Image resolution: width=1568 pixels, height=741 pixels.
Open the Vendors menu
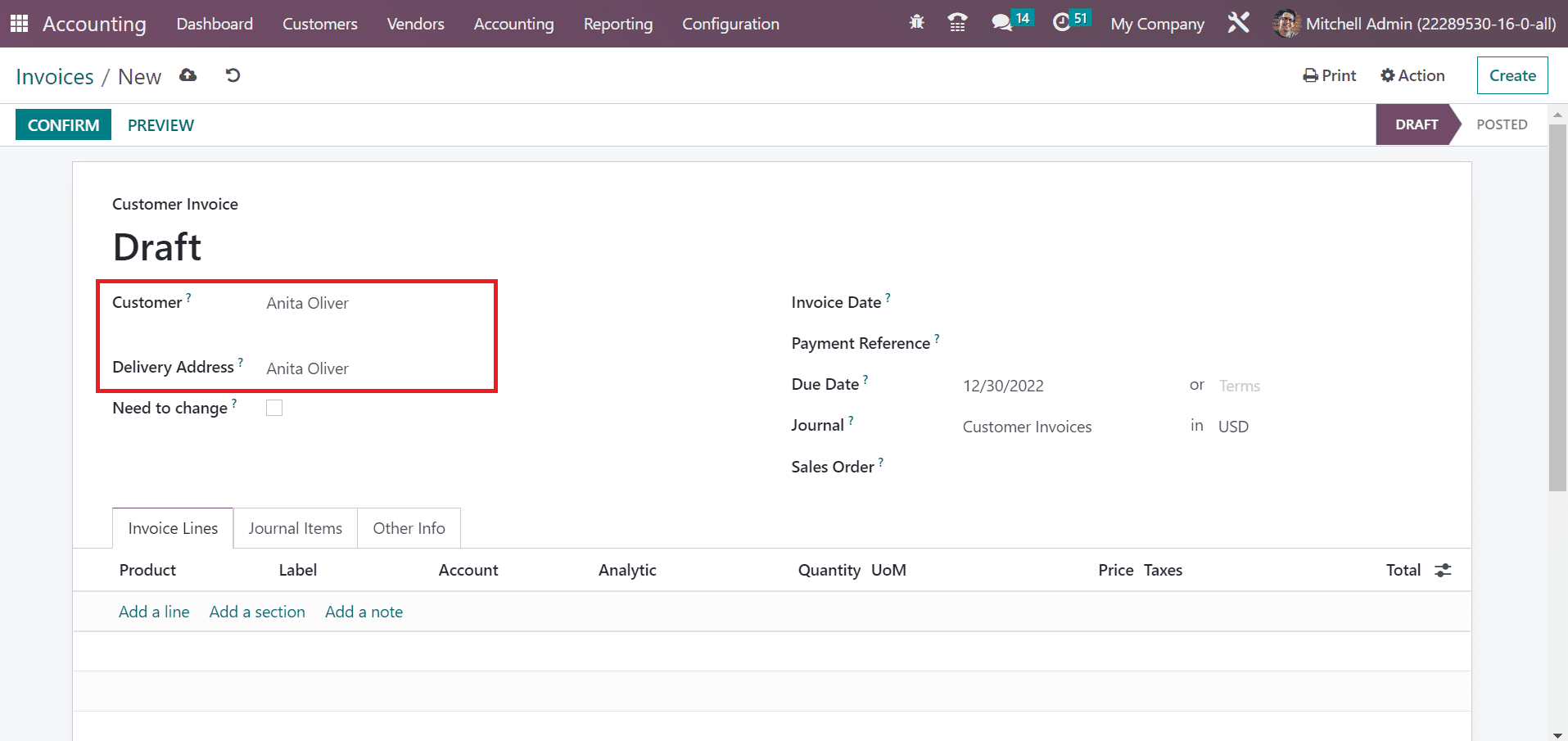[x=416, y=24]
